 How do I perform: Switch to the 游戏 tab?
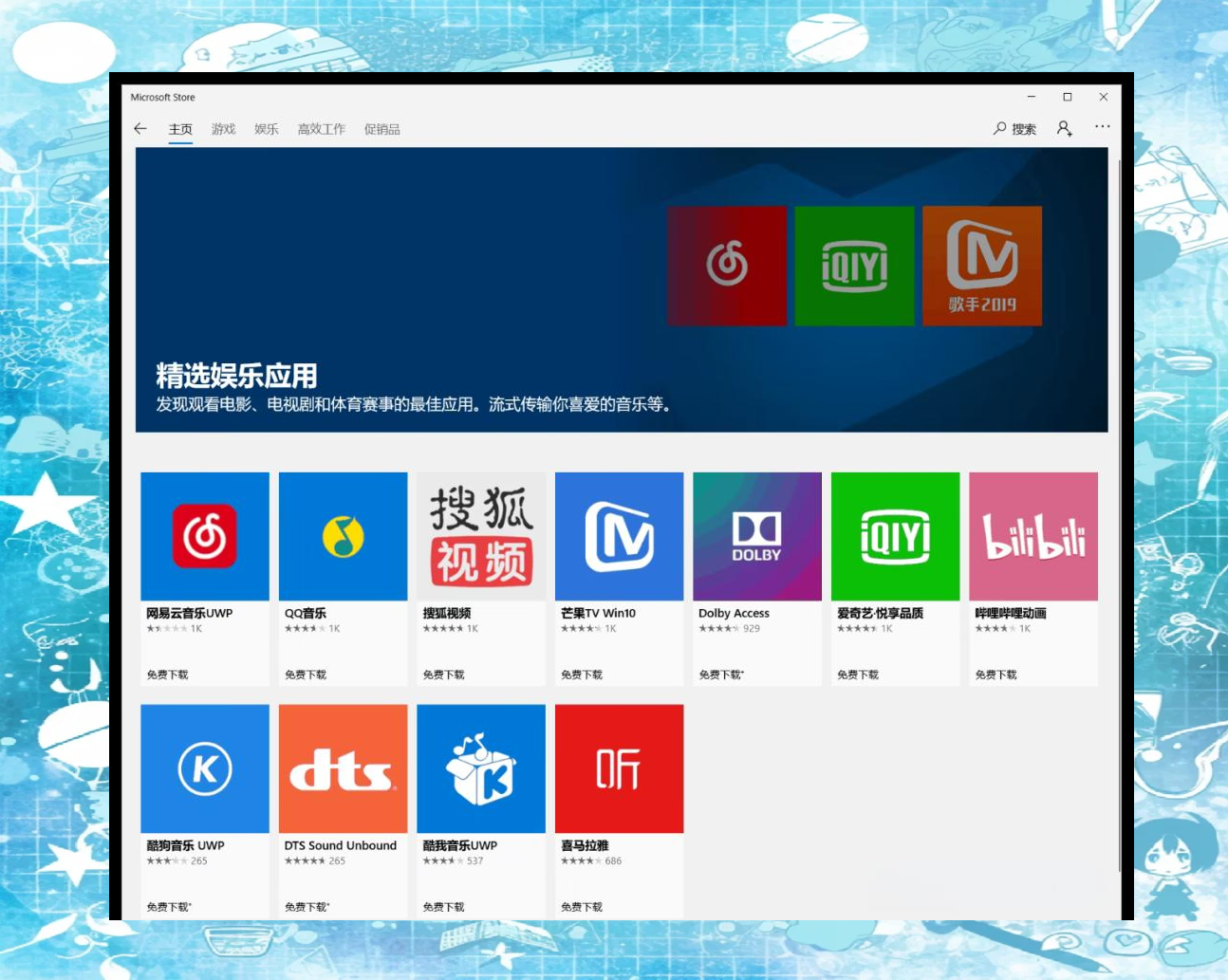point(223,129)
